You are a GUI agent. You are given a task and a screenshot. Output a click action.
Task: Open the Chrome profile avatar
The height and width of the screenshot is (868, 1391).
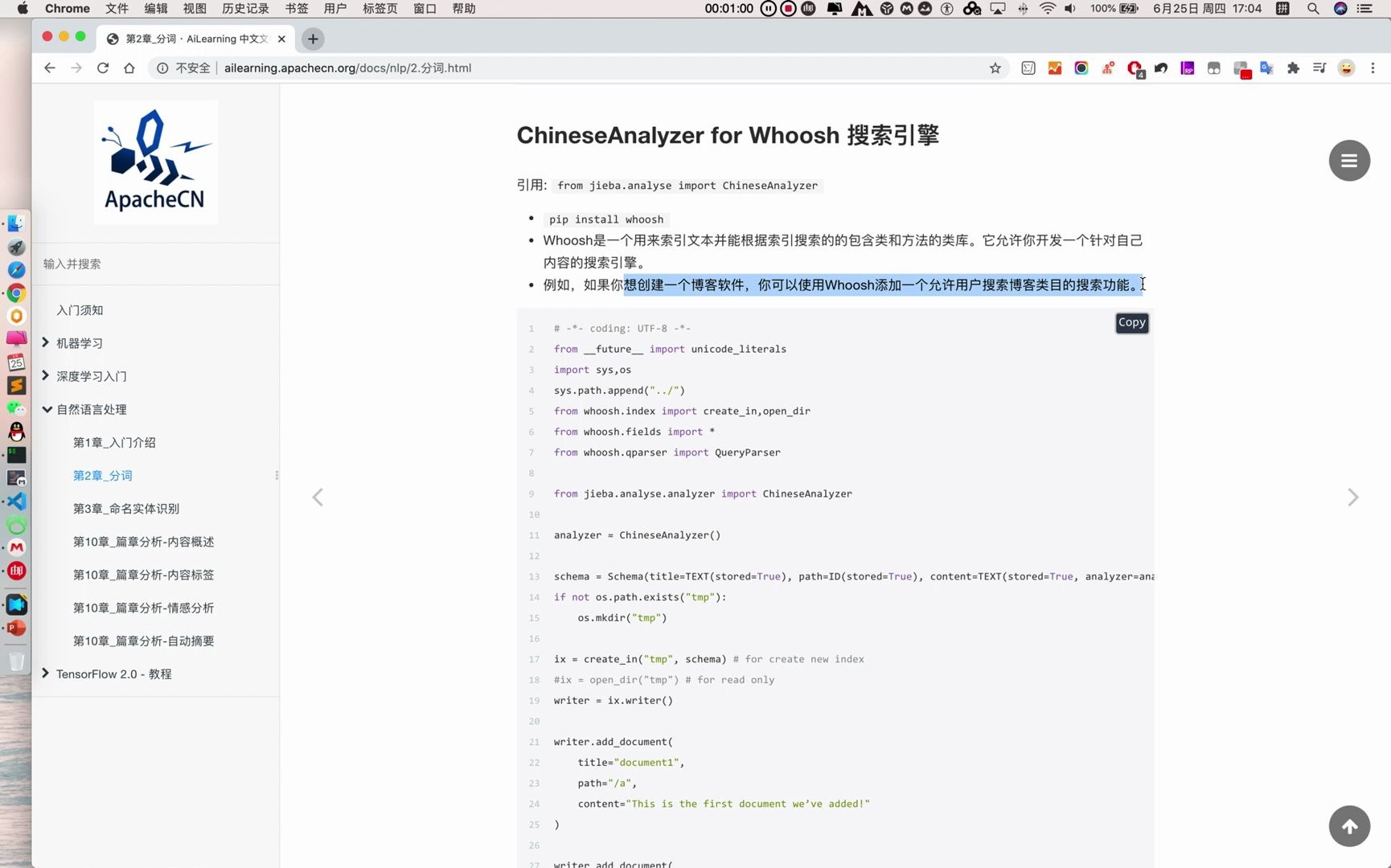click(x=1346, y=68)
